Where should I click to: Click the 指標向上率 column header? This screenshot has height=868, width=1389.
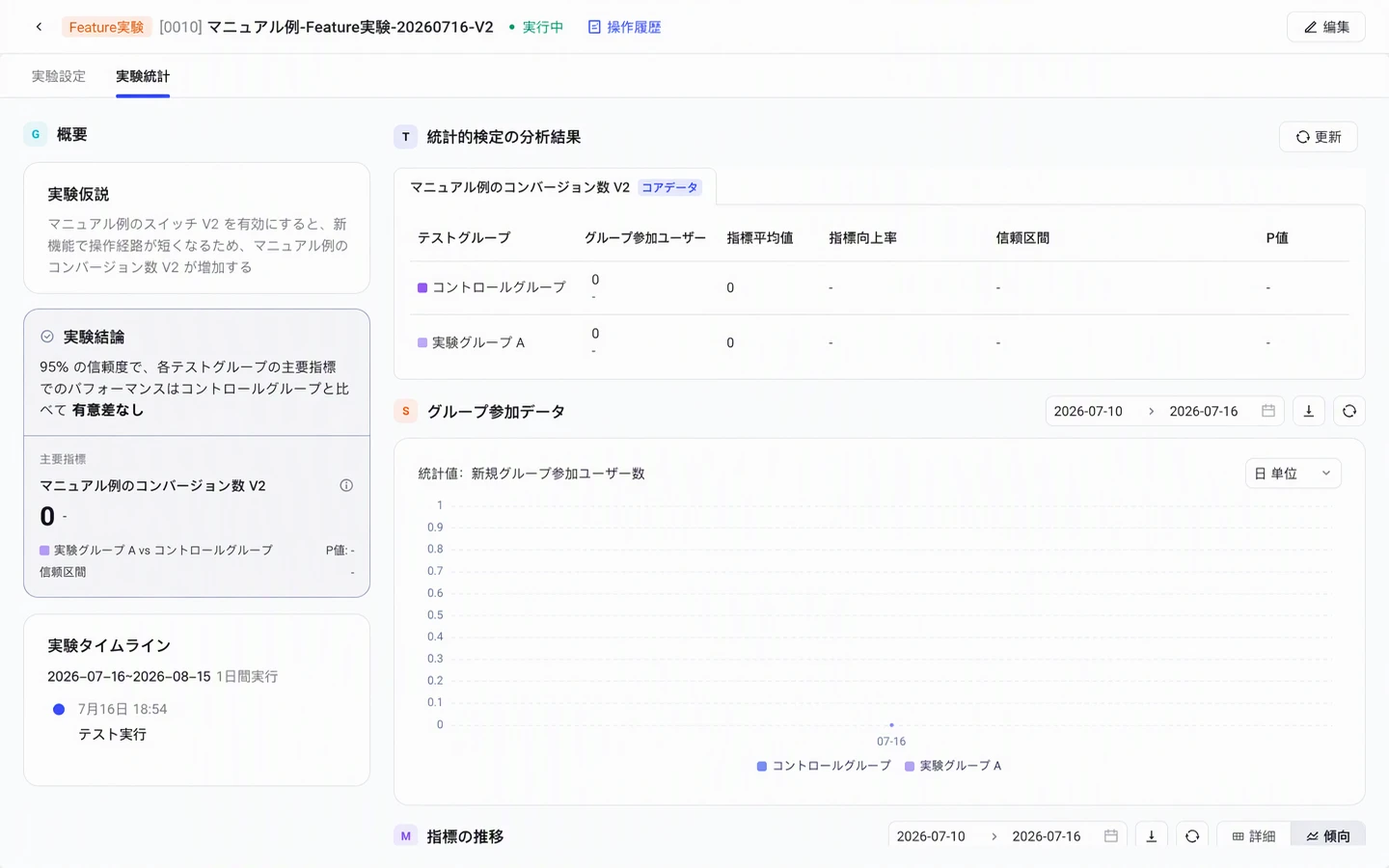(863, 237)
